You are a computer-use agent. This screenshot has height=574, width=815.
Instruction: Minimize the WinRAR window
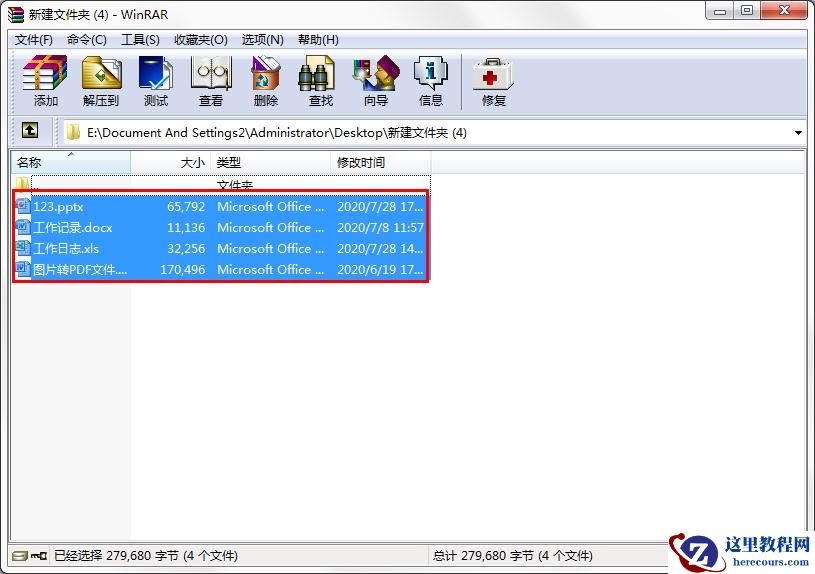(720, 10)
